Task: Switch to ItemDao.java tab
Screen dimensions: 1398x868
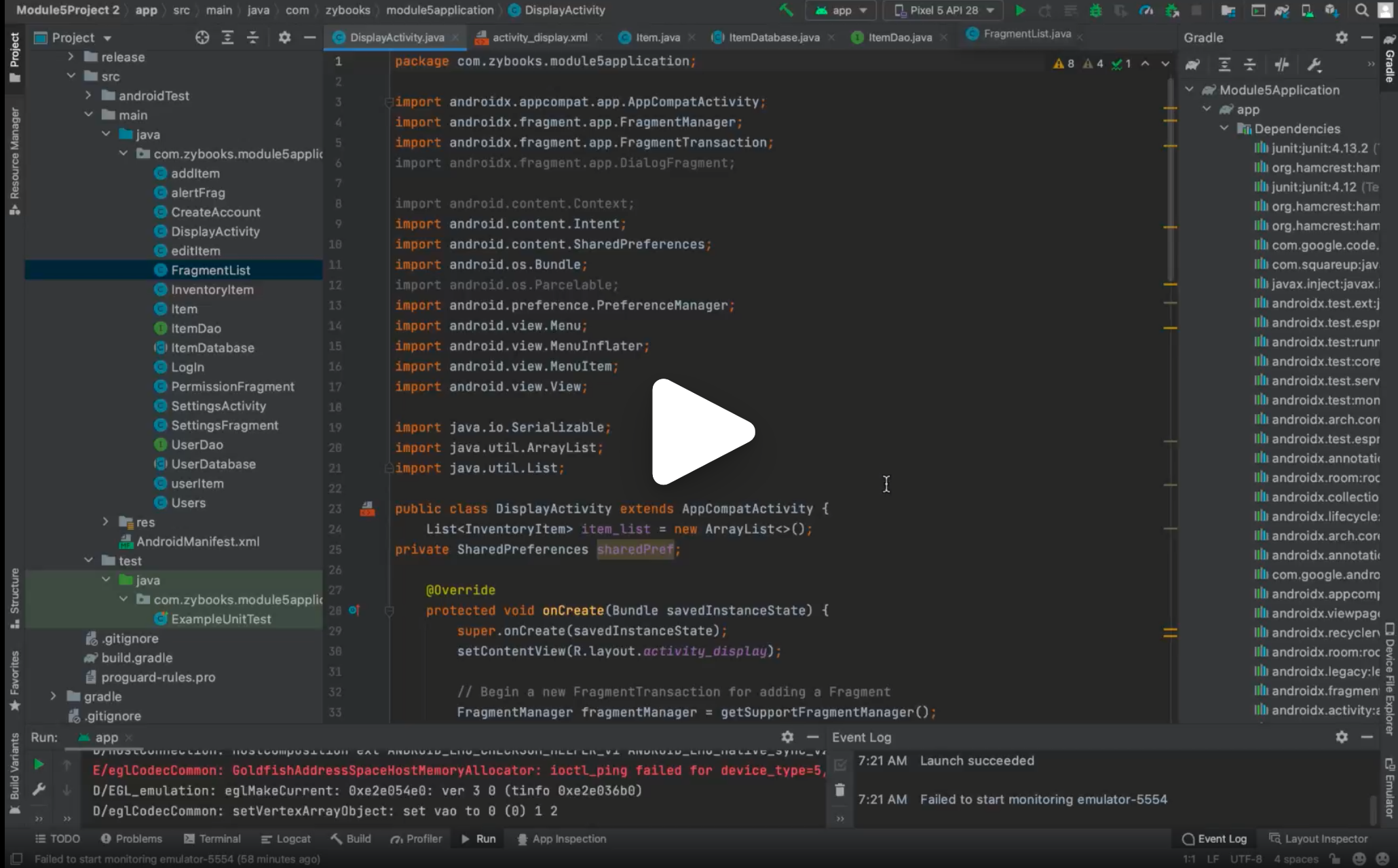Action: point(899,37)
